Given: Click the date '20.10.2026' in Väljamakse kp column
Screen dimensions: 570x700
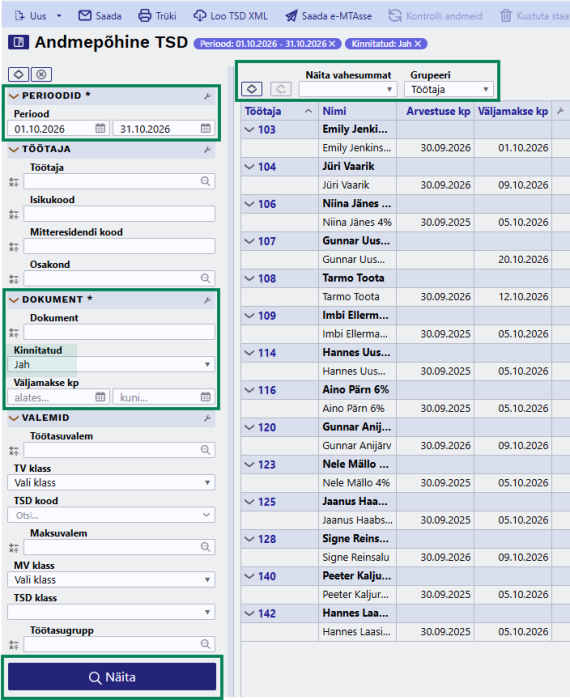Looking at the screenshot, I should coord(523,259).
